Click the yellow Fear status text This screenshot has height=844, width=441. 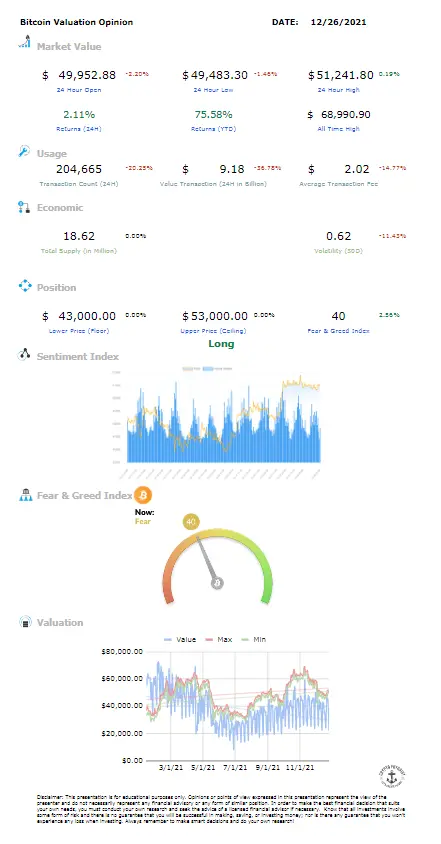143,521
